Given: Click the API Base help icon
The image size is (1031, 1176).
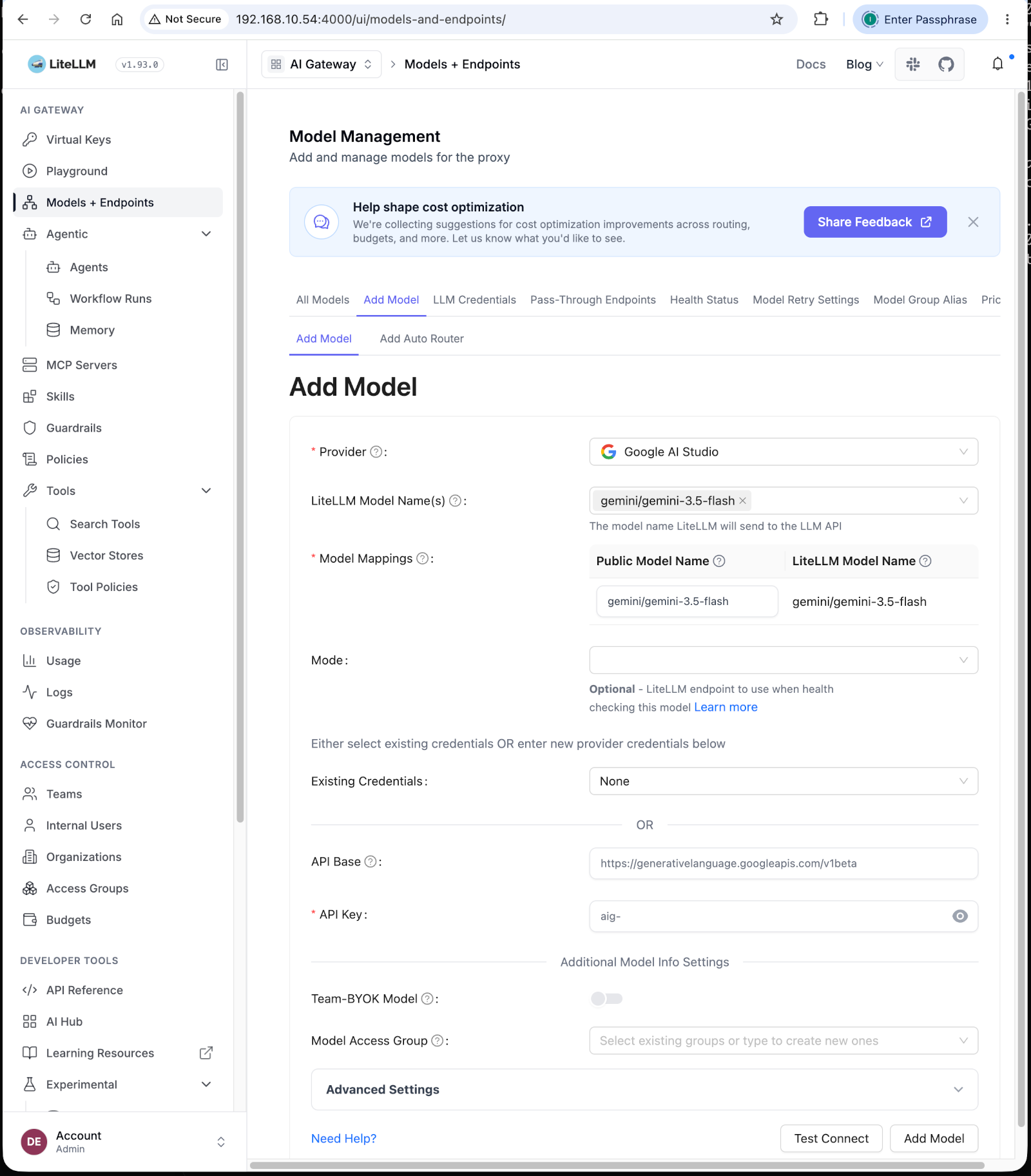Looking at the screenshot, I should (371, 862).
